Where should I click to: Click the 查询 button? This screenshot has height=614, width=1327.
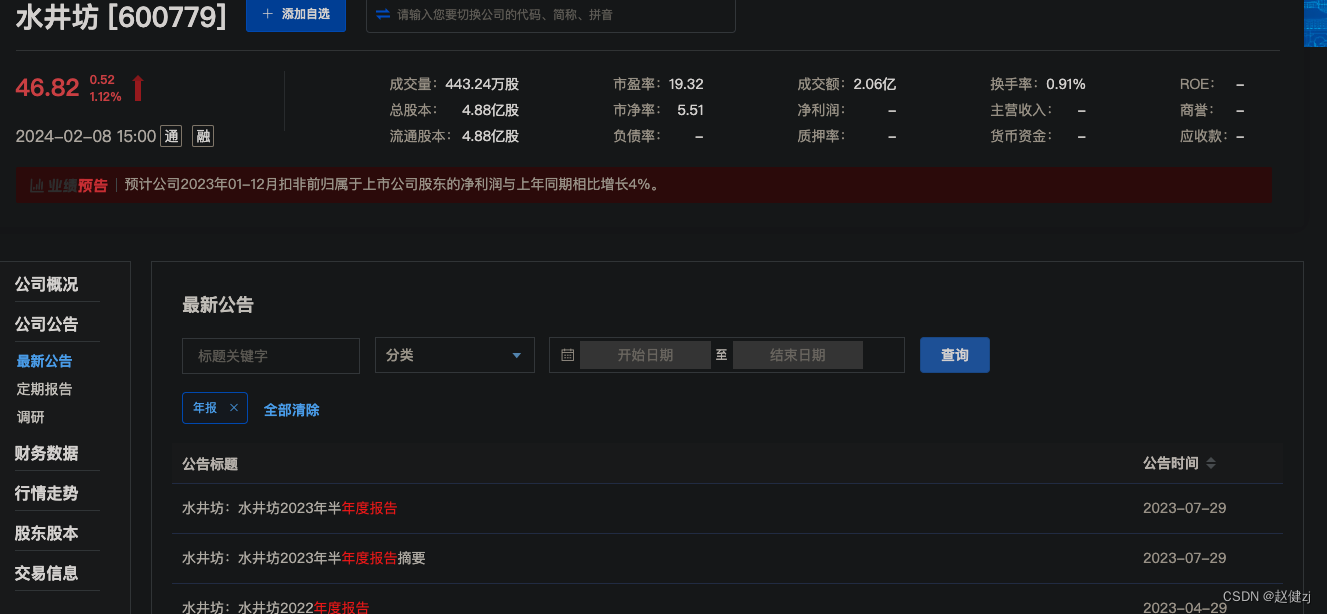tap(955, 355)
